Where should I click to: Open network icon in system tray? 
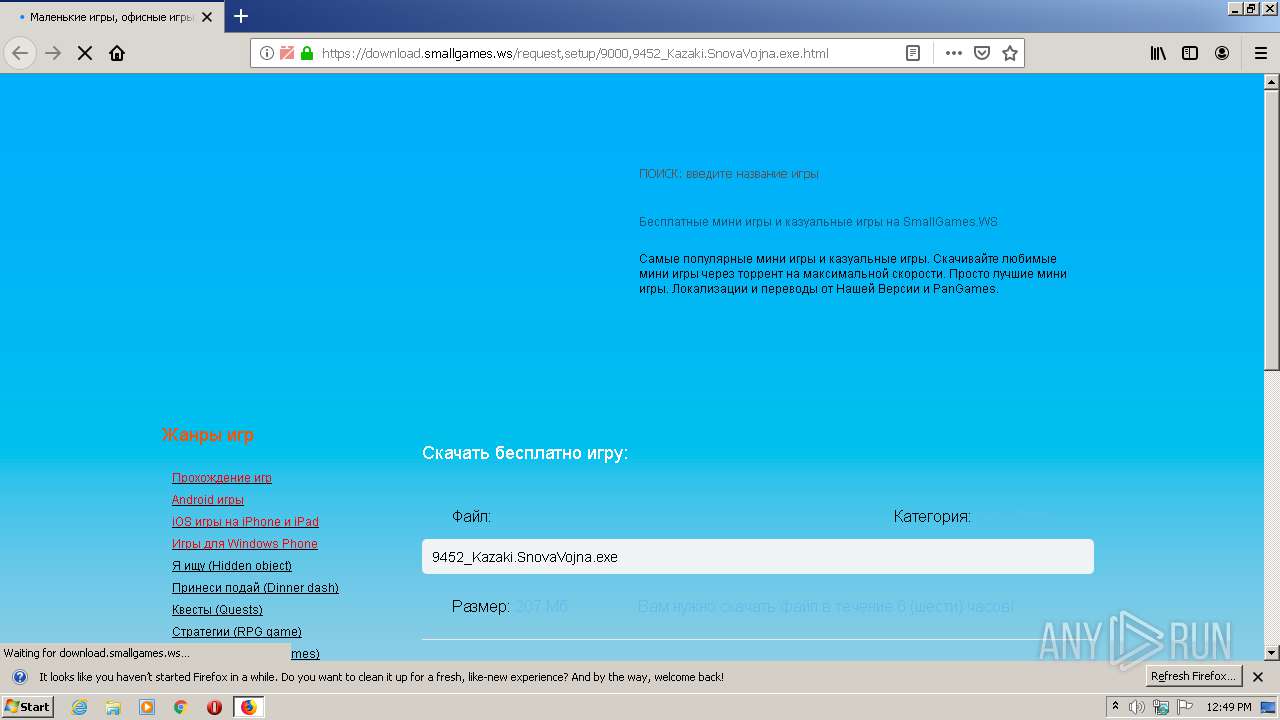click(1161, 707)
